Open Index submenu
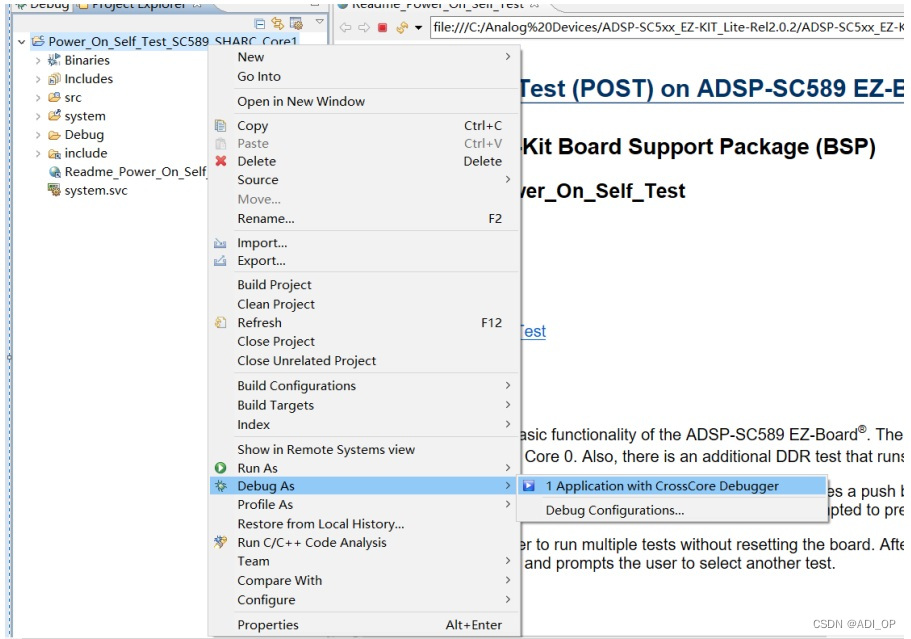911x639 pixels. pos(364,425)
